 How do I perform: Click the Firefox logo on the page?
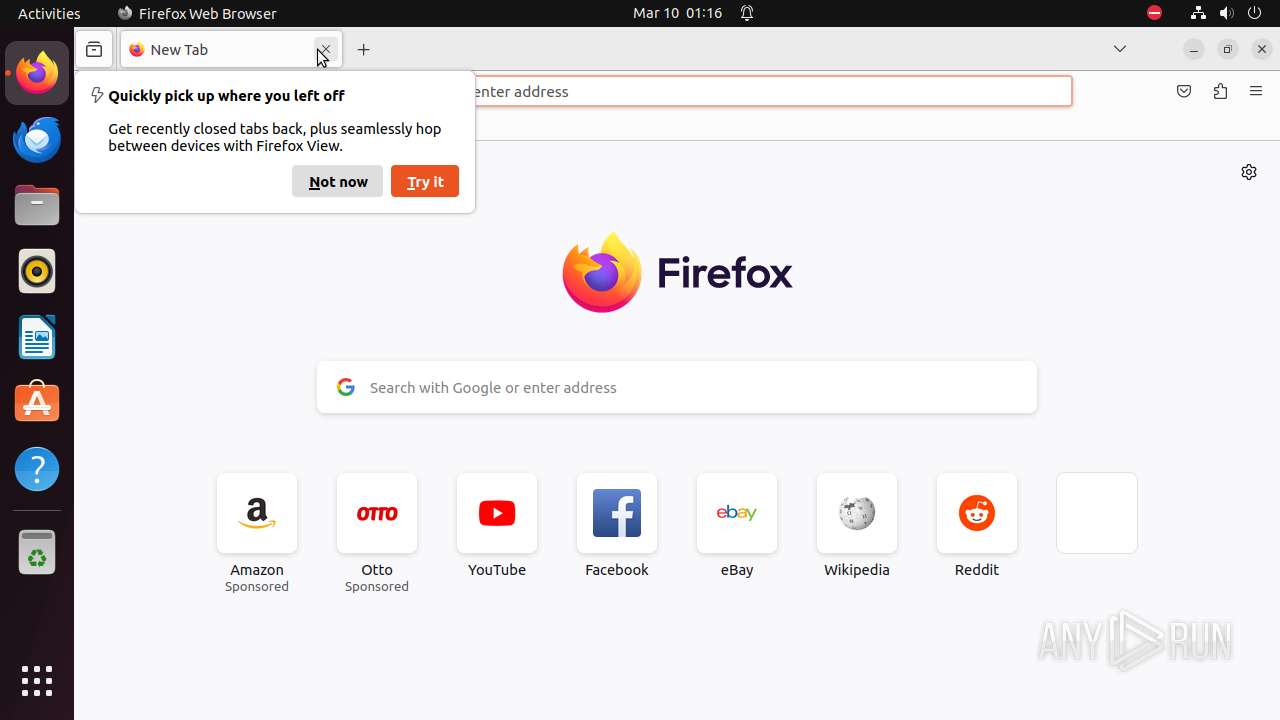pos(677,272)
